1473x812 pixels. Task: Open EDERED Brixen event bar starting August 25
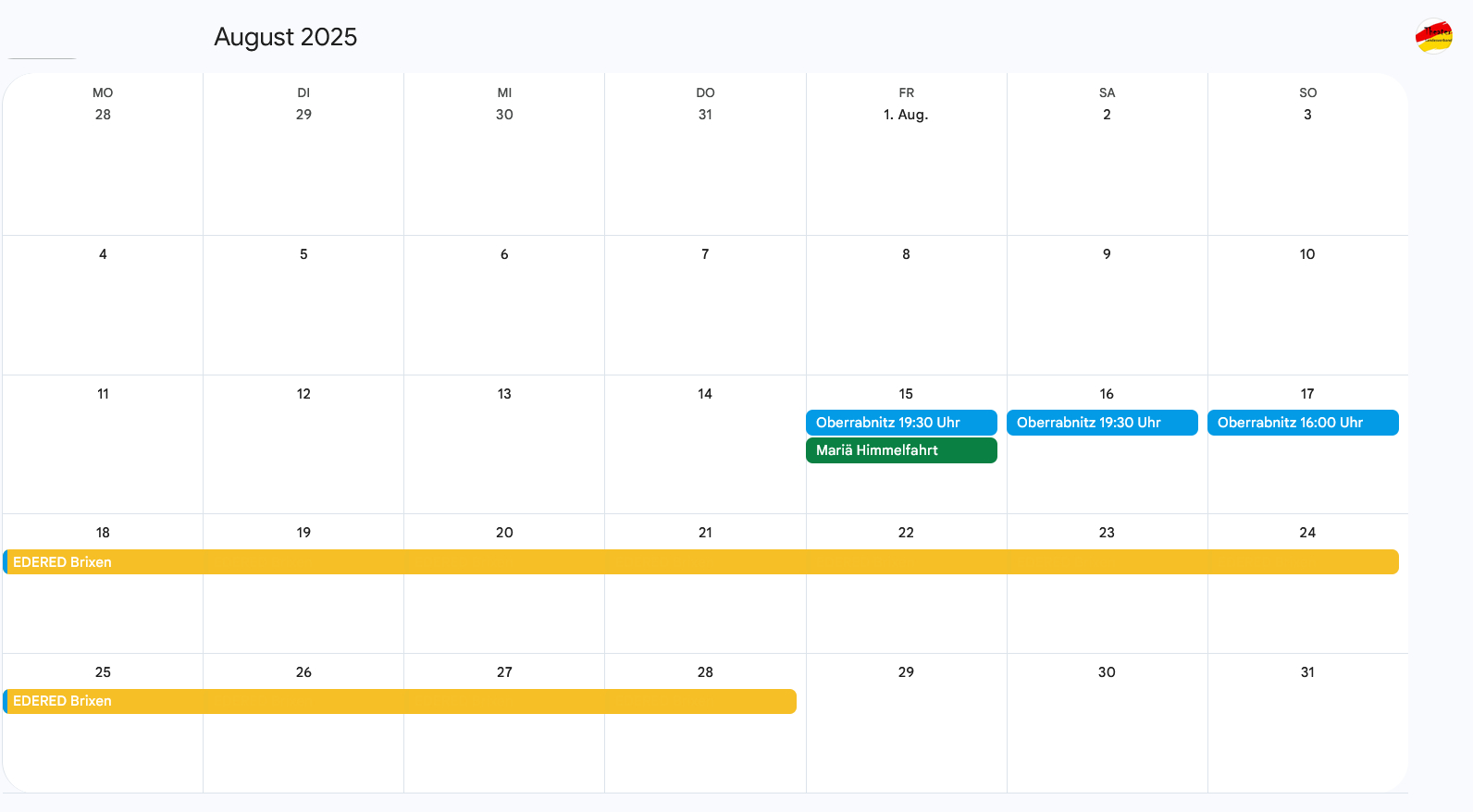tap(400, 701)
